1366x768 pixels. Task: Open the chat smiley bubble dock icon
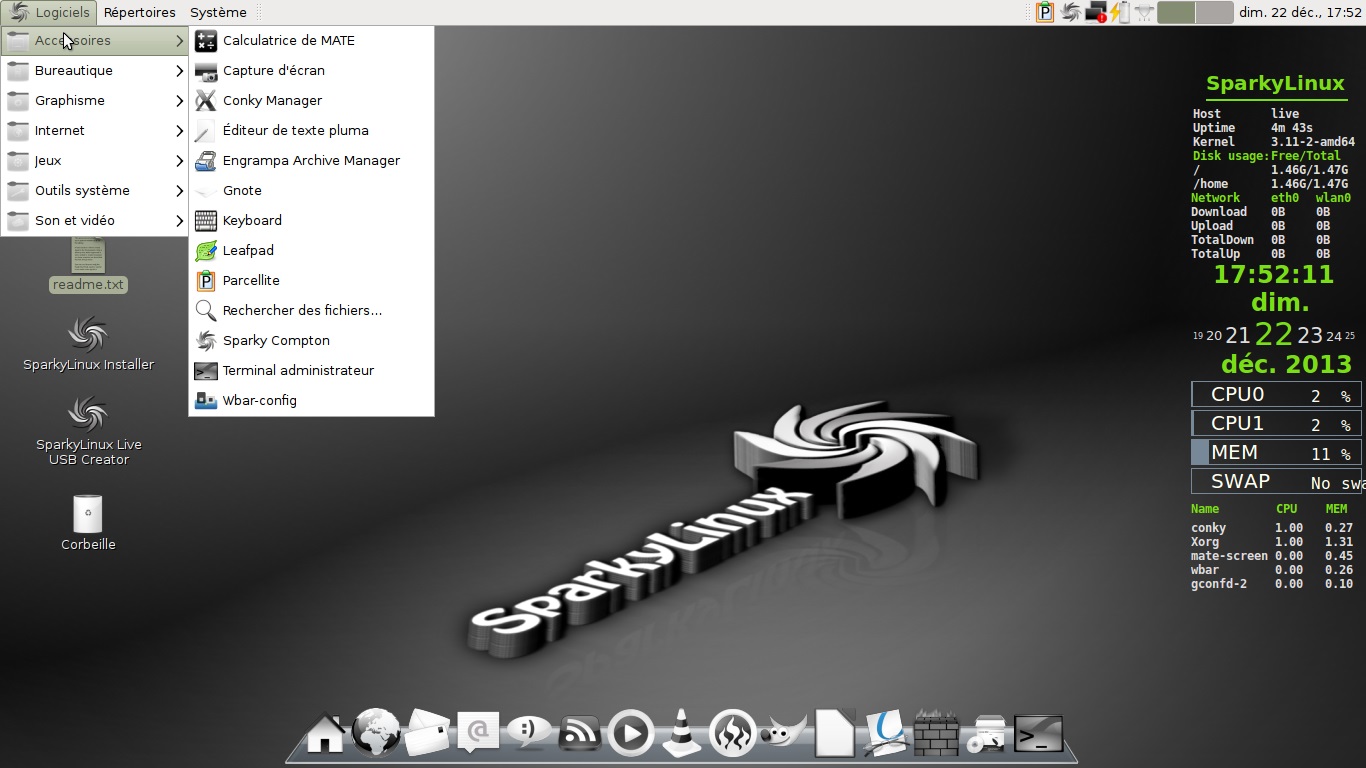point(529,733)
